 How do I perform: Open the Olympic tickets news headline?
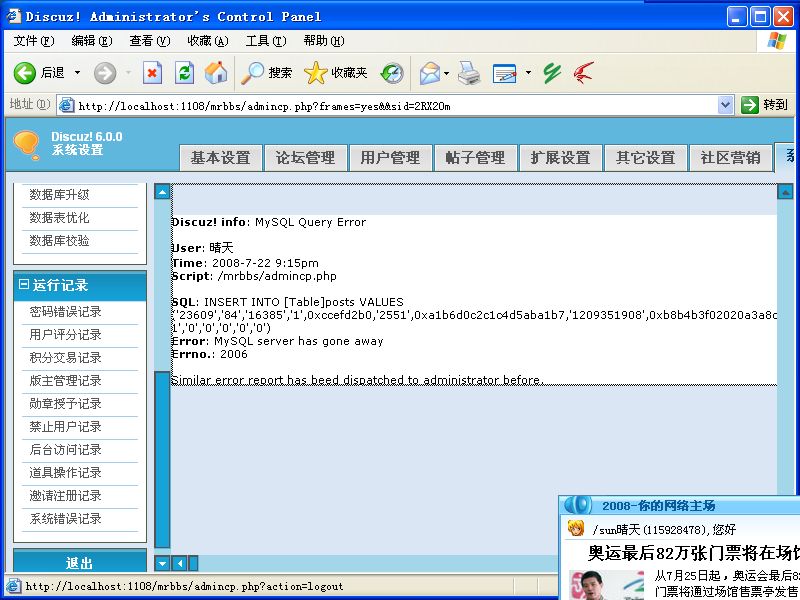693,553
